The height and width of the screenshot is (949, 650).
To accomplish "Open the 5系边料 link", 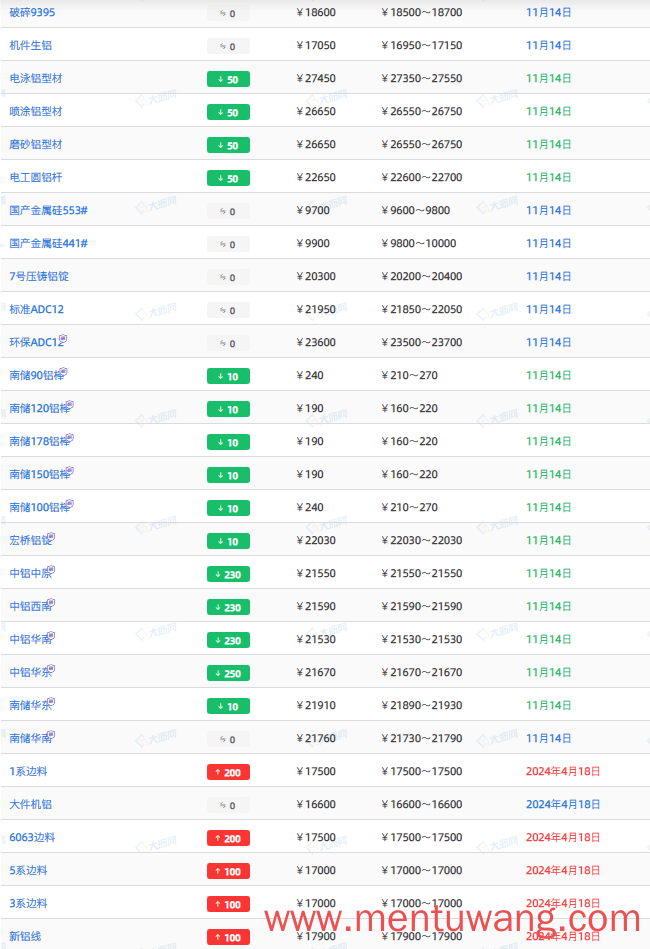I will [x=28, y=870].
